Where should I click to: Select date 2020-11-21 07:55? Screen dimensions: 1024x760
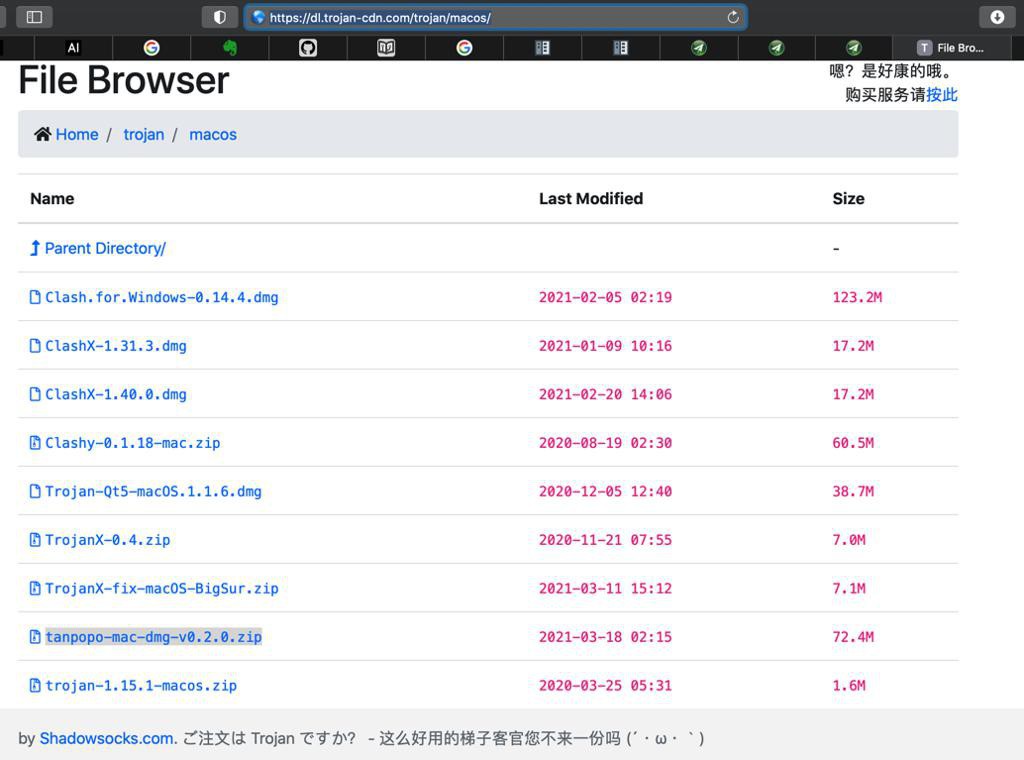pyautogui.click(x=605, y=540)
